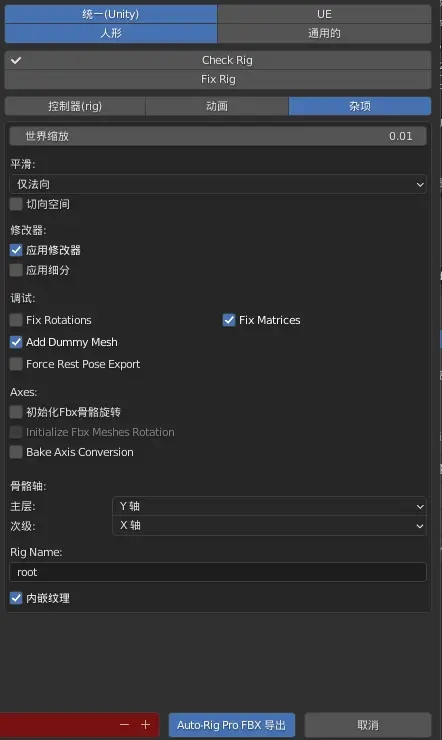Enable Bake Axis Conversion checkbox
The width and height of the screenshot is (442, 740).
[16, 452]
